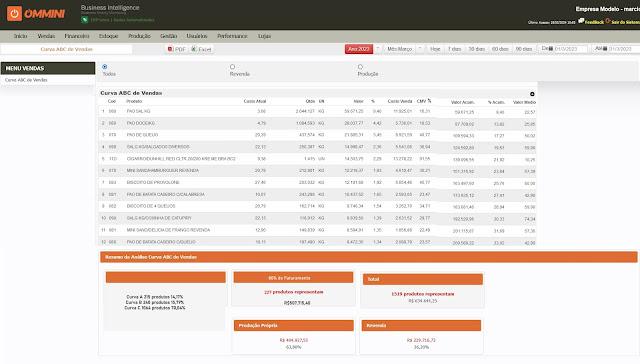The height and width of the screenshot is (364, 640).
Task: Open the month dropdown arrow next to Mês Março
Action: [420, 49]
